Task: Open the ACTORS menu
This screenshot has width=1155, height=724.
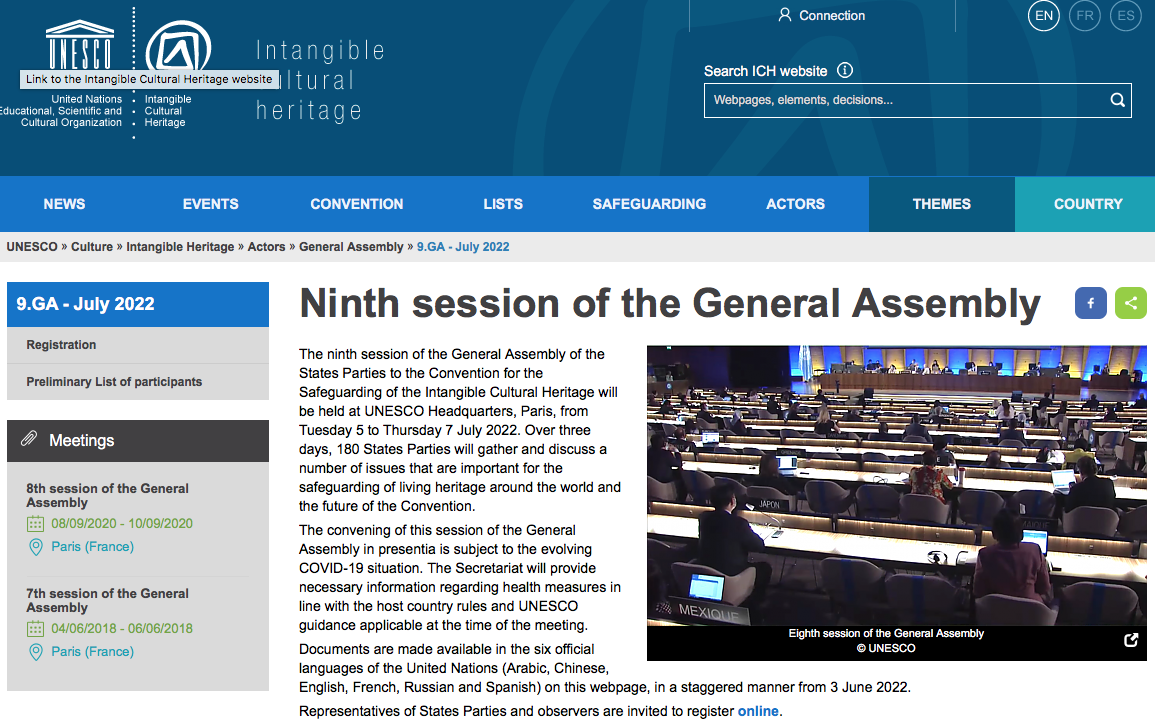Action: tap(796, 204)
